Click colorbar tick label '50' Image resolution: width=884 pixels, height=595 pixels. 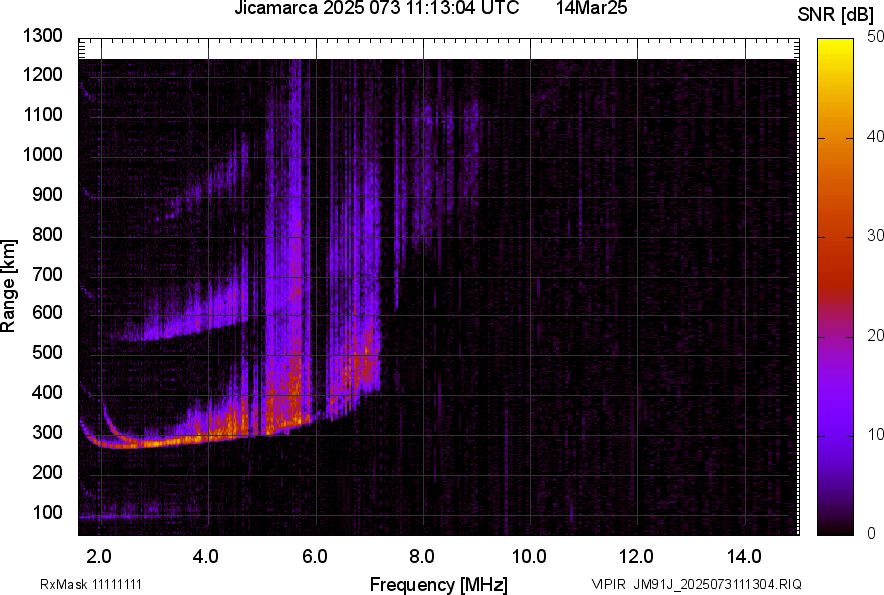[x=876, y=37]
